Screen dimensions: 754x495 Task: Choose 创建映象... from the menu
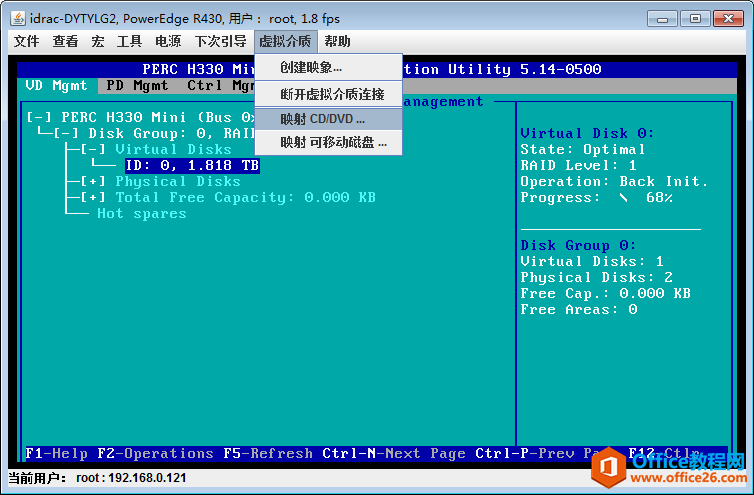(328, 67)
